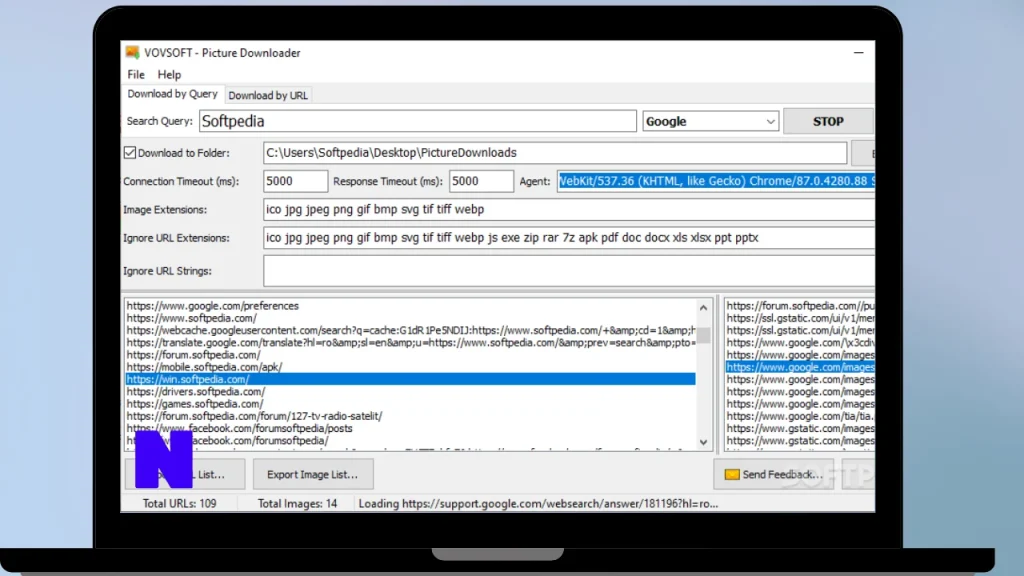
Task: Select highlighted https://win.softpedia.com/ row
Action: click(x=410, y=379)
